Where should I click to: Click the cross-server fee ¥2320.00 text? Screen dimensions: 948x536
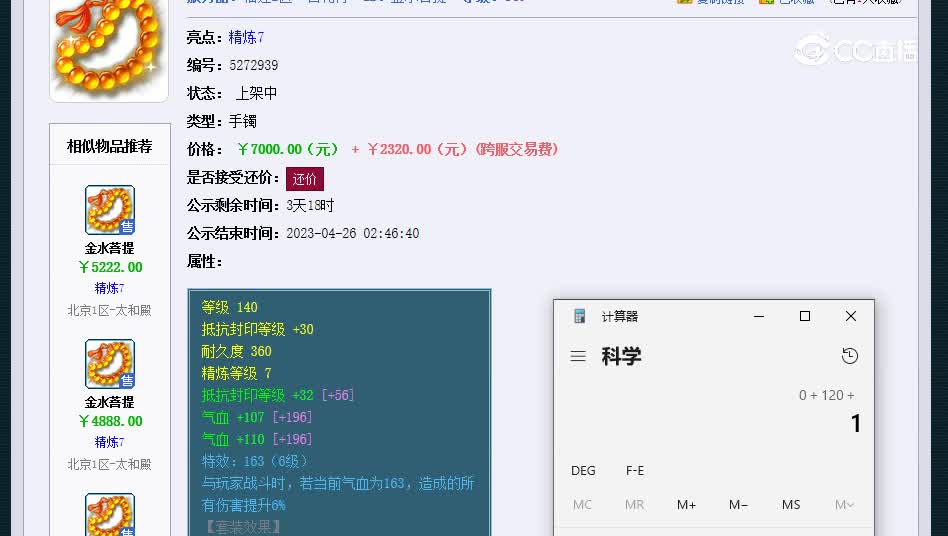click(463, 149)
